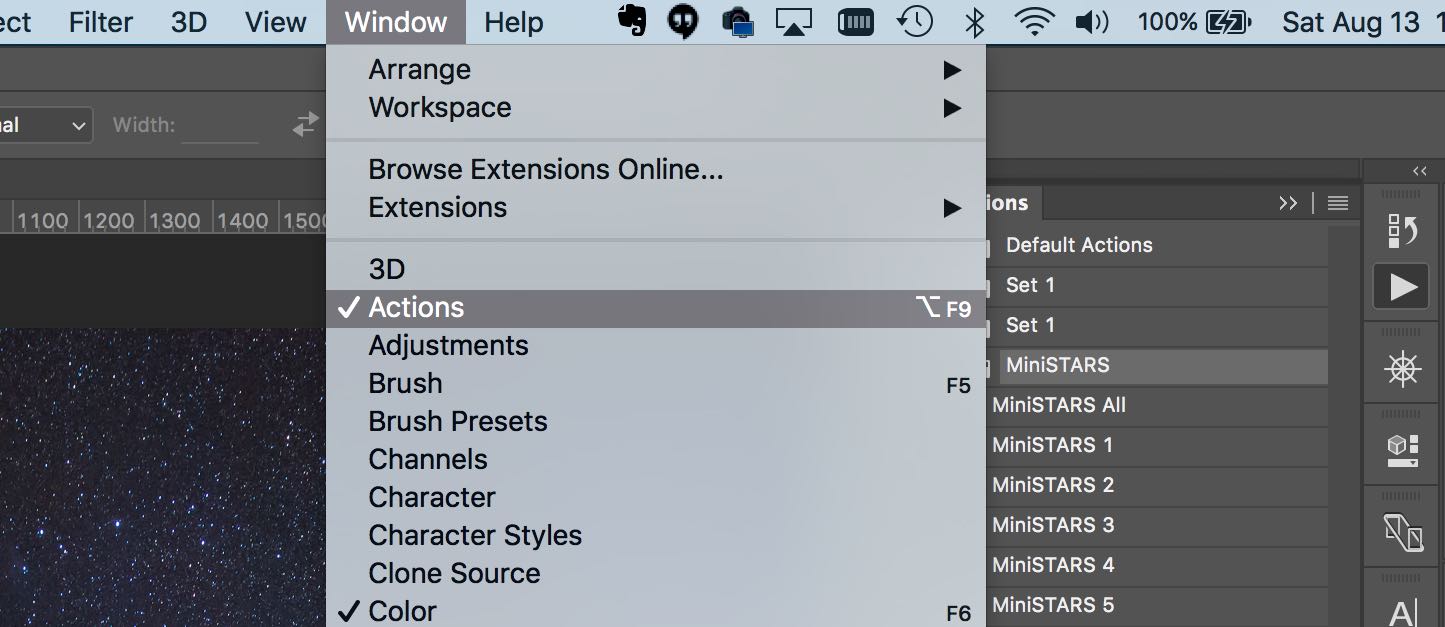
Task: Choose Character Styles in the Window menu
Action: pos(655,536)
